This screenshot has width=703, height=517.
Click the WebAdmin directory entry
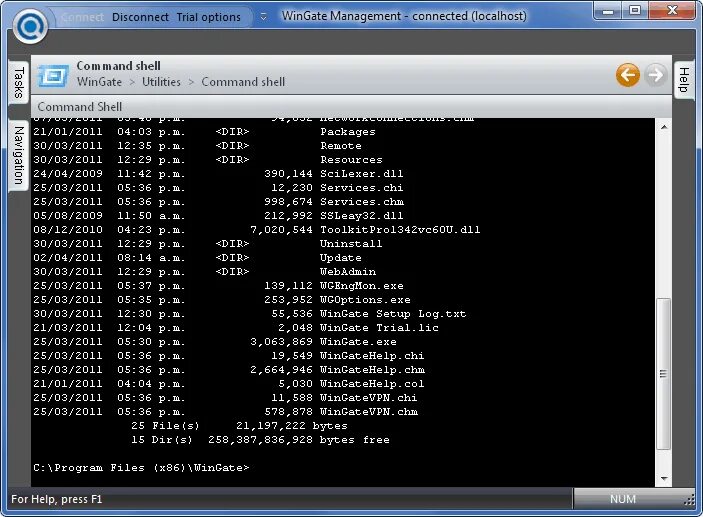[x=348, y=272]
